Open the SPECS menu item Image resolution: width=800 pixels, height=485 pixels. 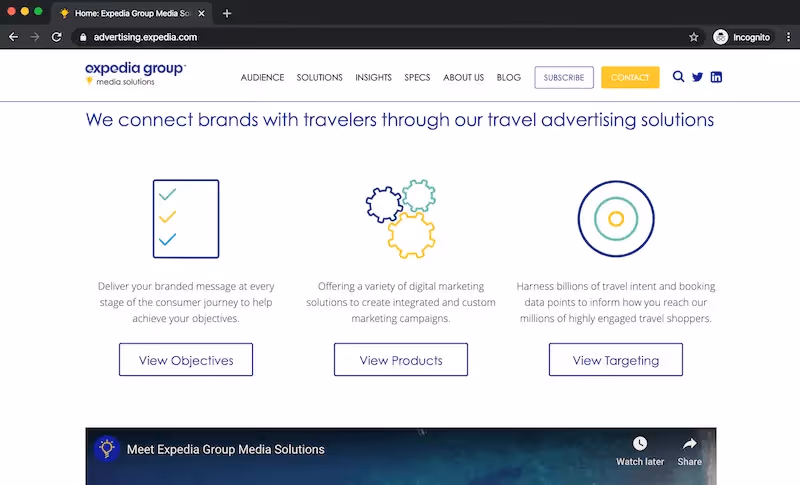click(x=417, y=78)
